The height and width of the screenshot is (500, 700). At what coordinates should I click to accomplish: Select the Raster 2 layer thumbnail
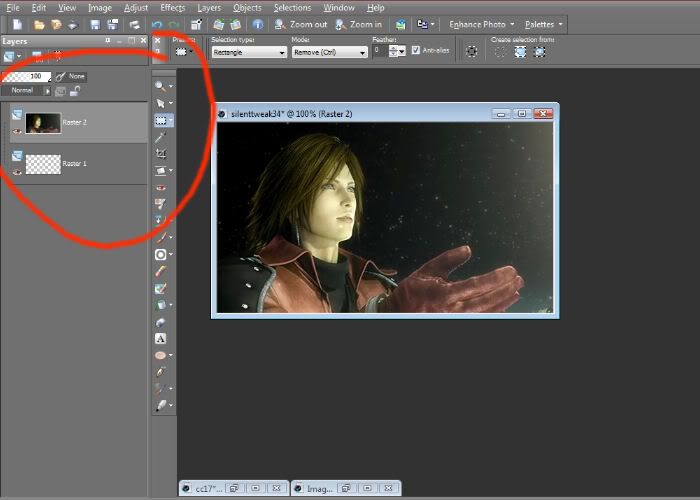click(43, 123)
